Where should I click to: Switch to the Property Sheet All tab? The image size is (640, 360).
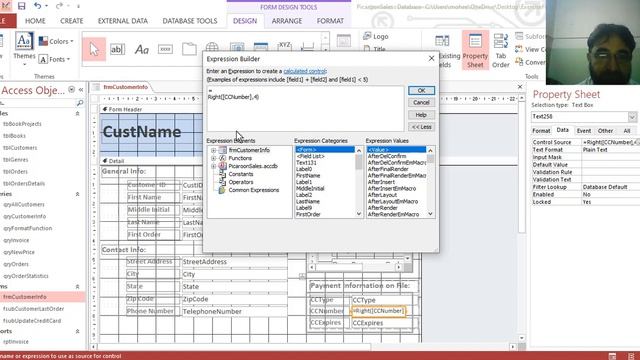627,131
